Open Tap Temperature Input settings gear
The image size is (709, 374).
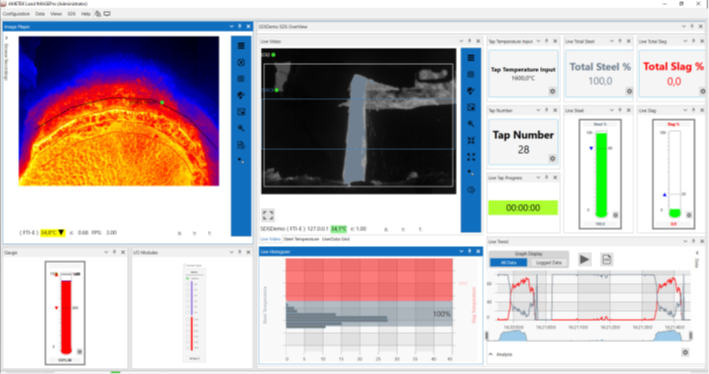pyautogui.click(x=552, y=91)
